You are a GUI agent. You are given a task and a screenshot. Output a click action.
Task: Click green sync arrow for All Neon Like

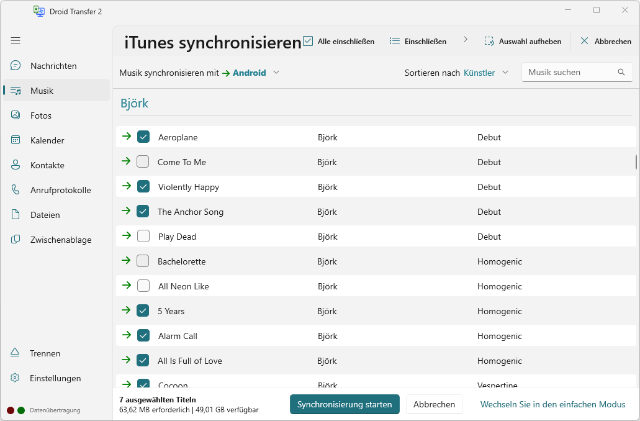(x=127, y=285)
